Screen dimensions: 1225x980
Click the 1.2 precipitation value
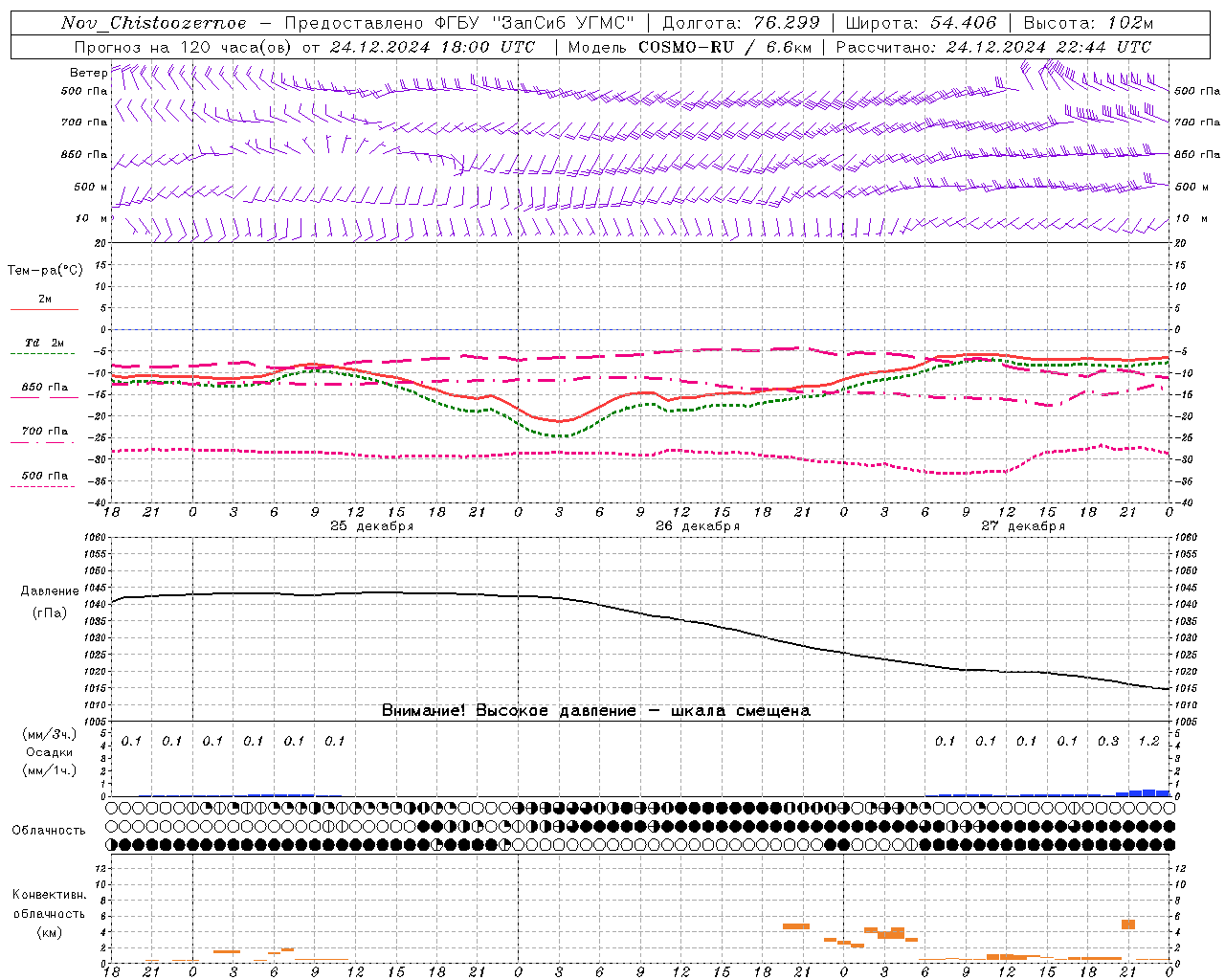[1148, 742]
